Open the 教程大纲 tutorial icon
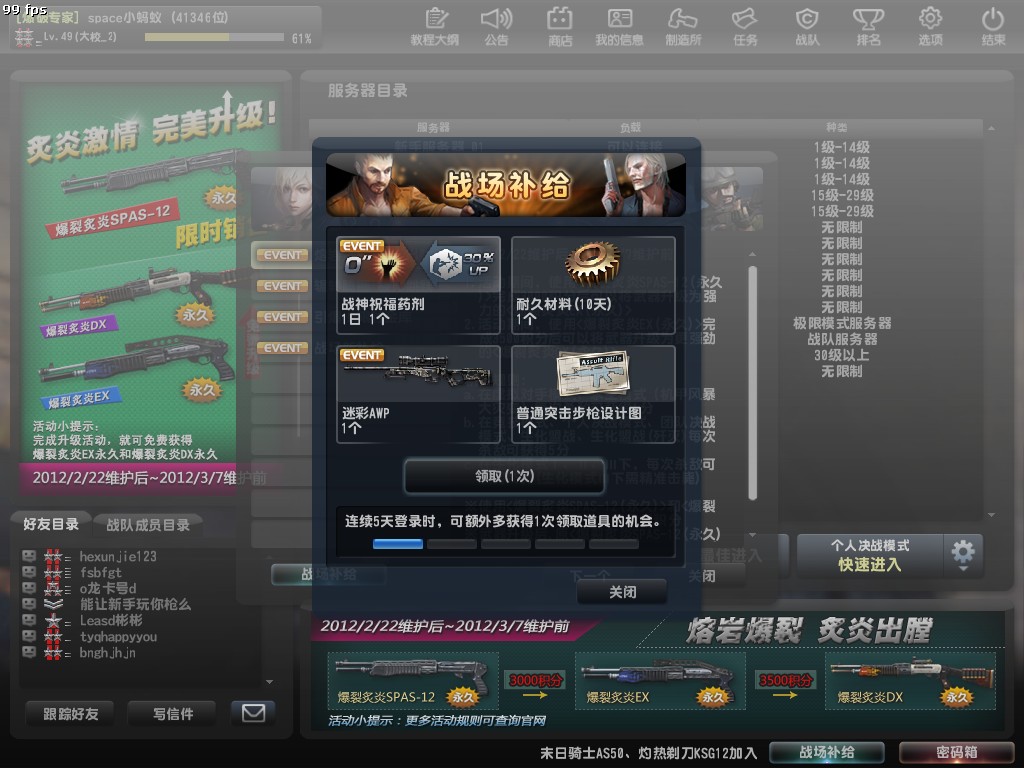The width and height of the screenshot is (1024, 768). point(435,27)
